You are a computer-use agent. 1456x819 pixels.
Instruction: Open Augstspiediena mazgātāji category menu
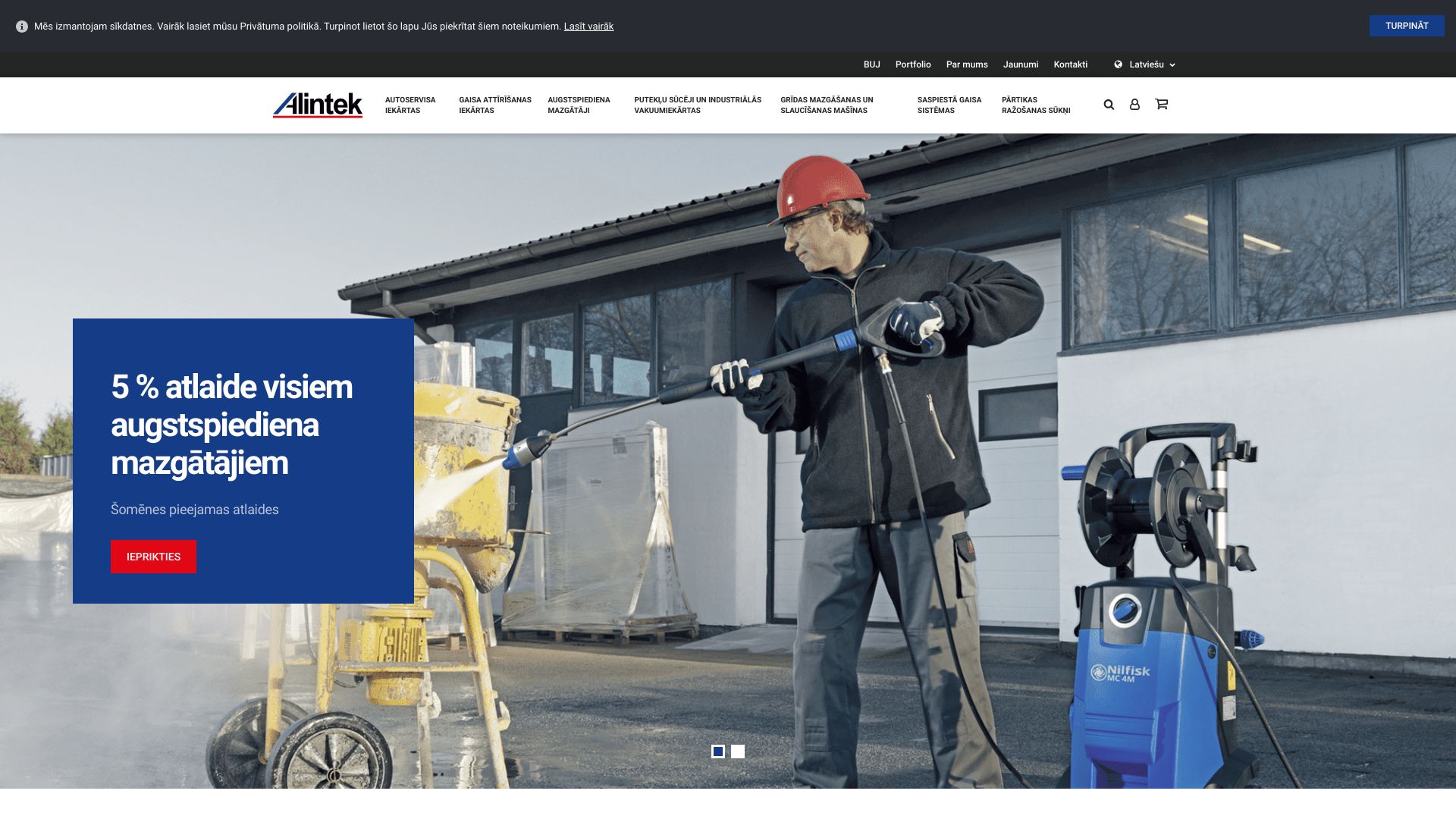[579, 105]
